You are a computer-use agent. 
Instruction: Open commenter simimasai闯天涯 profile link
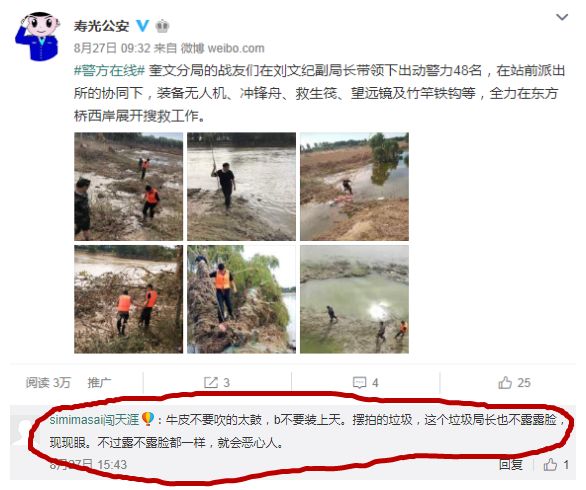point(94,420)
